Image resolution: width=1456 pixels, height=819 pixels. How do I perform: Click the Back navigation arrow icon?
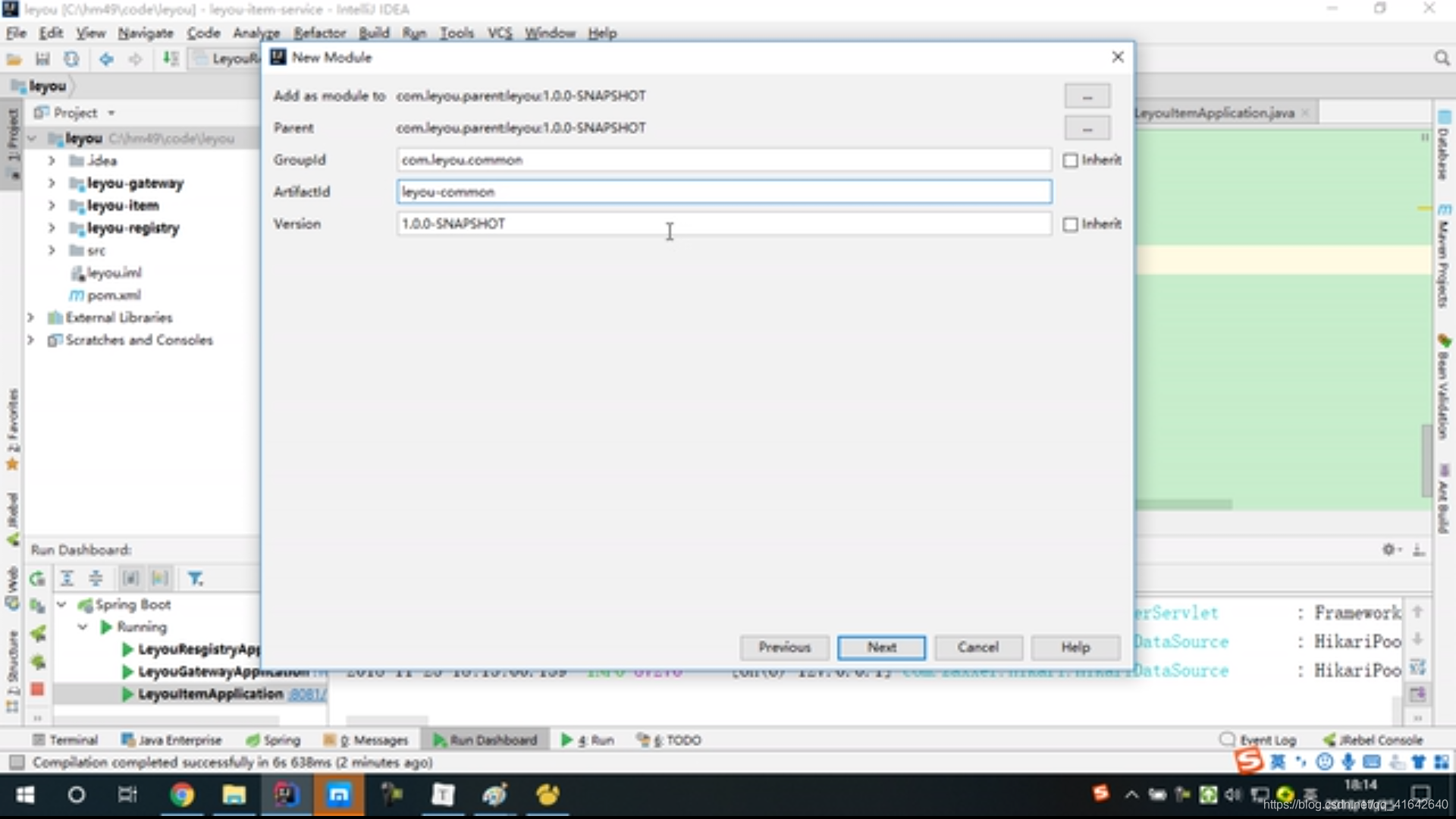106,59
